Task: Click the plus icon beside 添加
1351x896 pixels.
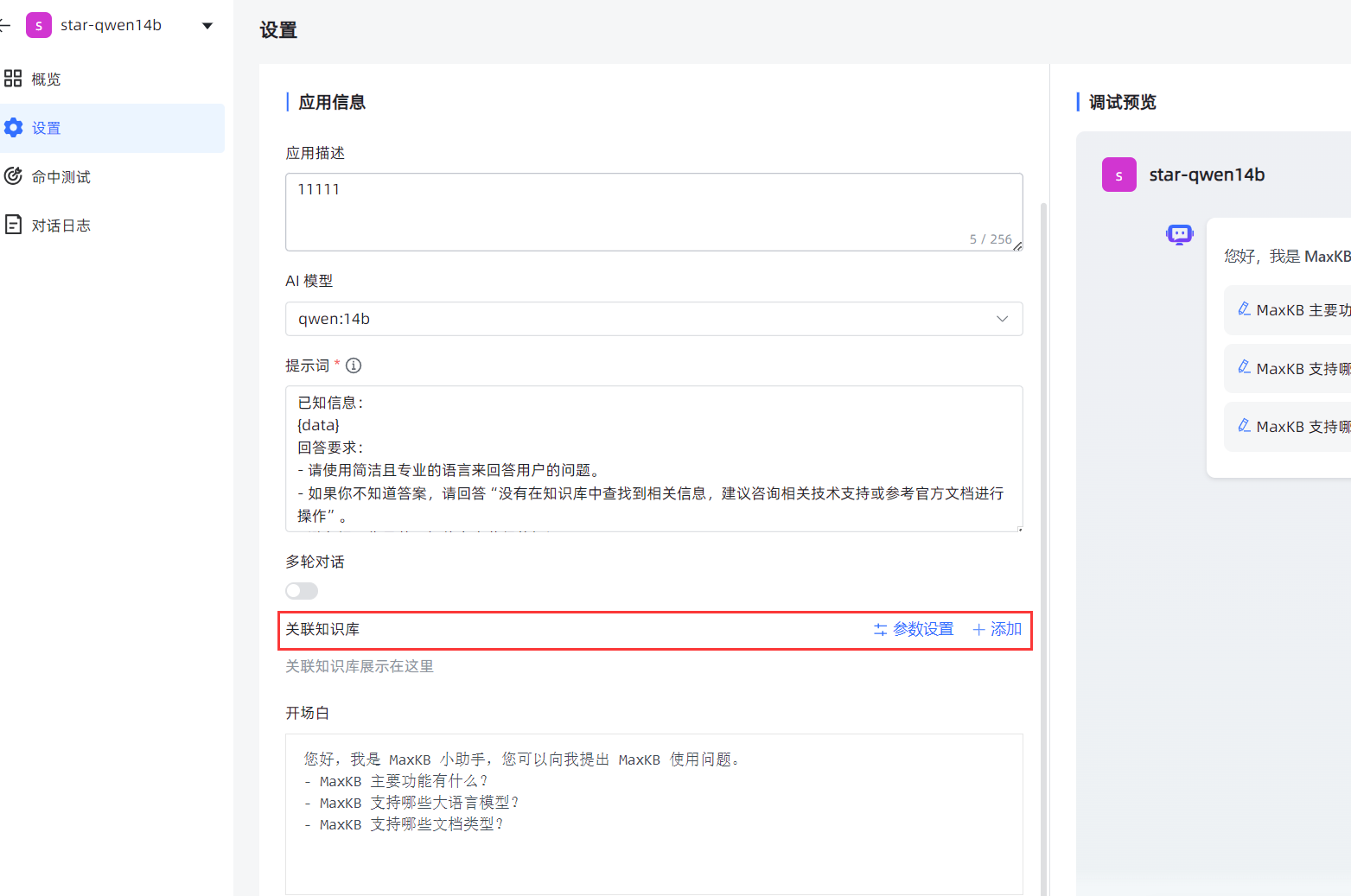Action: click(x=979, y=630)
